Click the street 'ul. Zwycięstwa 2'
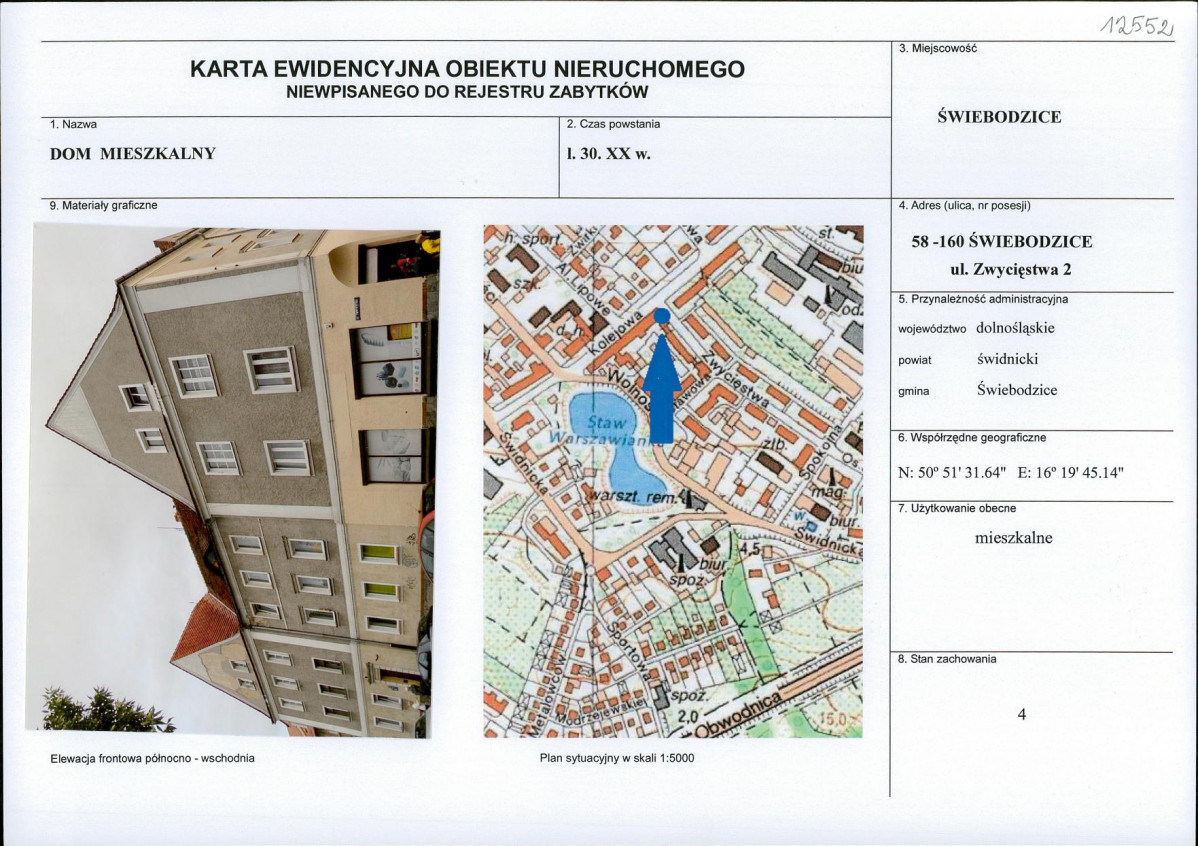Screen dimensions: 1198x846 (1010, 269)
